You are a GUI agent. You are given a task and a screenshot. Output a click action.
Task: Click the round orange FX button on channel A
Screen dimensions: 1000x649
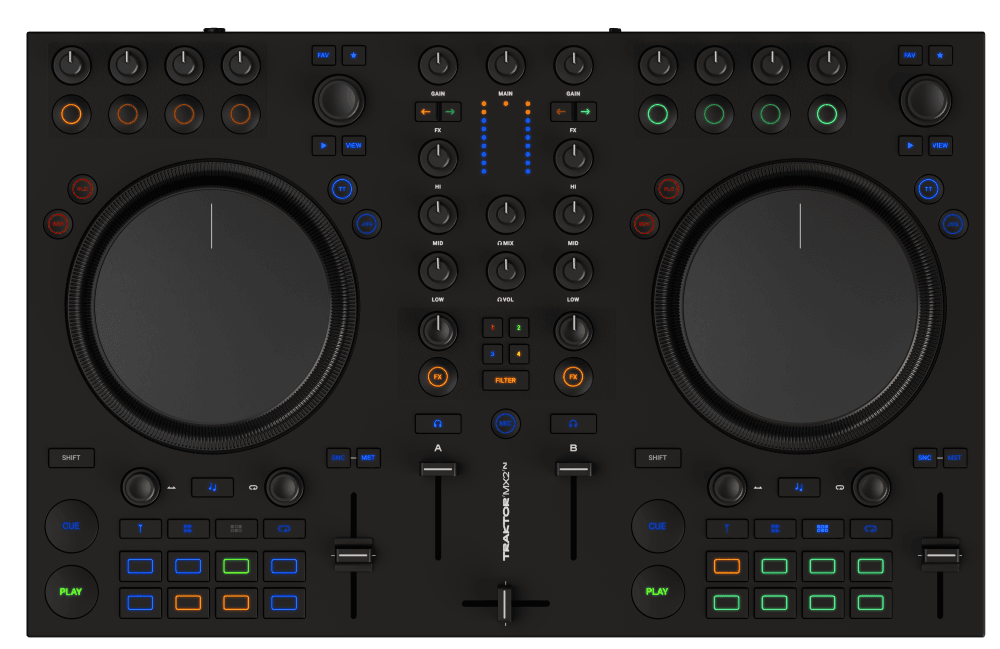[438, 377]
